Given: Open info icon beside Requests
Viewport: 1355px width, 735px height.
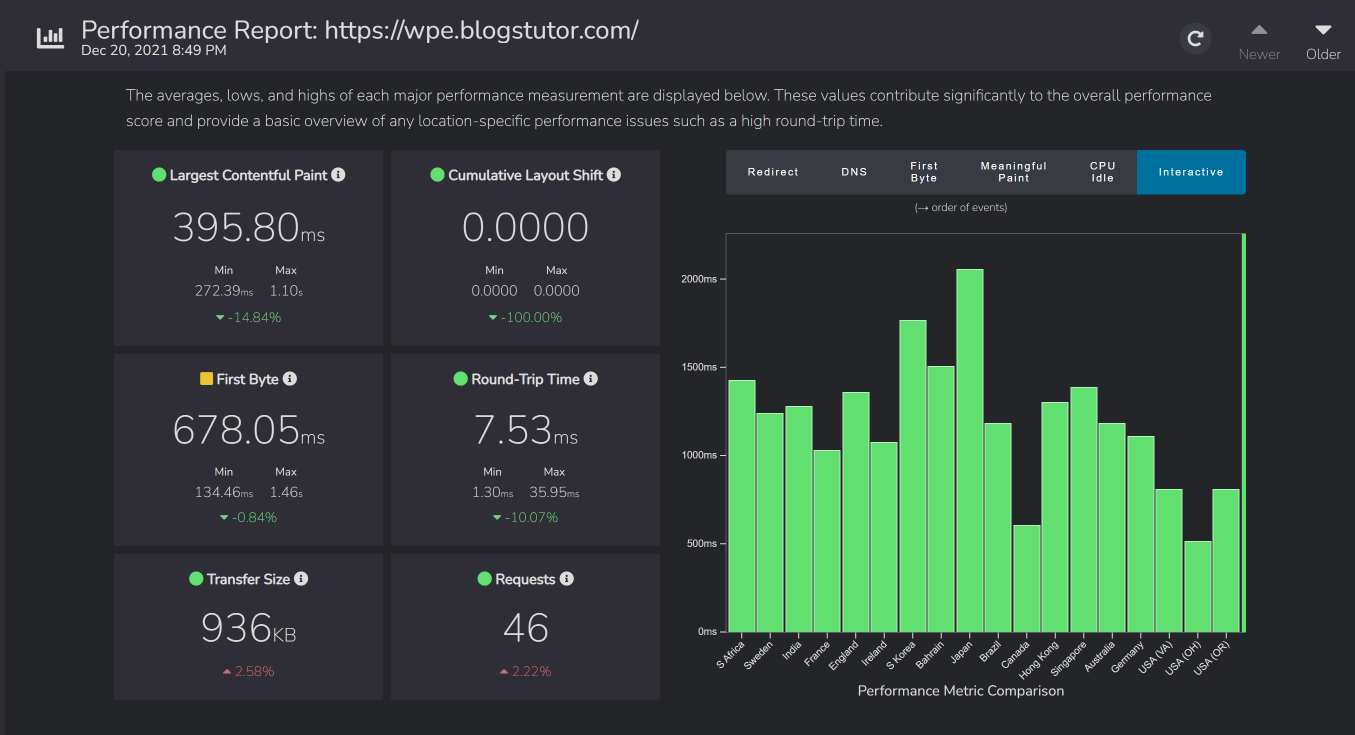Looking at the screenshot, I should (567, 579).
